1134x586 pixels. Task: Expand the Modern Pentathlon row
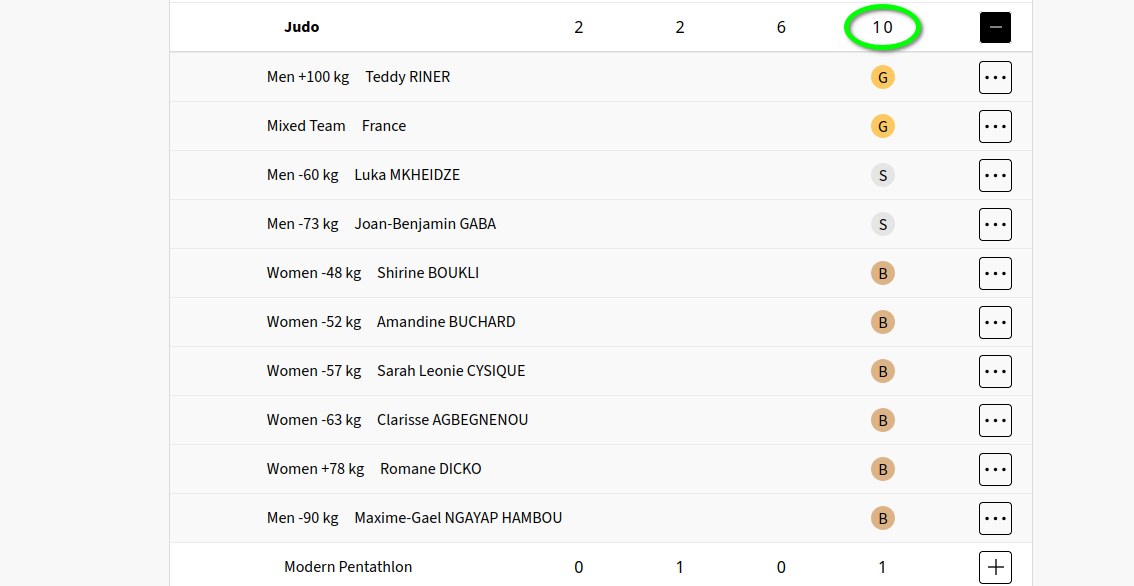pos(995,567)
